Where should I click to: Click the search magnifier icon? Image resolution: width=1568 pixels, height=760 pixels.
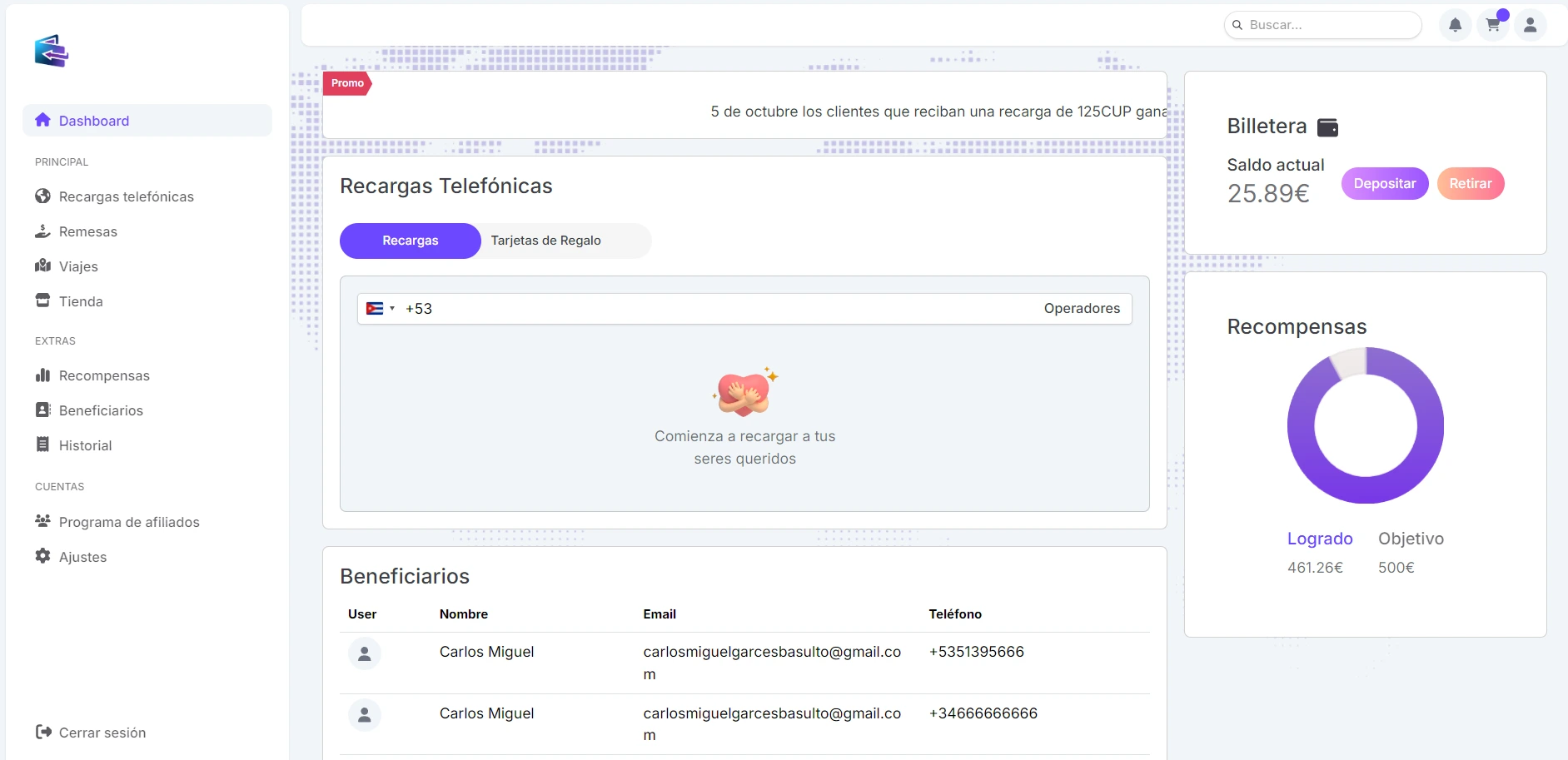pyautogui.click(x=1237, y=25)
